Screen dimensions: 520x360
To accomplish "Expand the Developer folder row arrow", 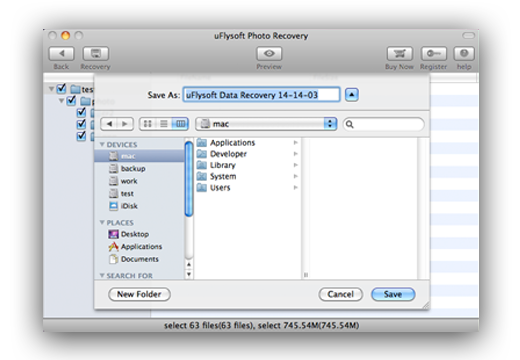I will coord(295,154).
